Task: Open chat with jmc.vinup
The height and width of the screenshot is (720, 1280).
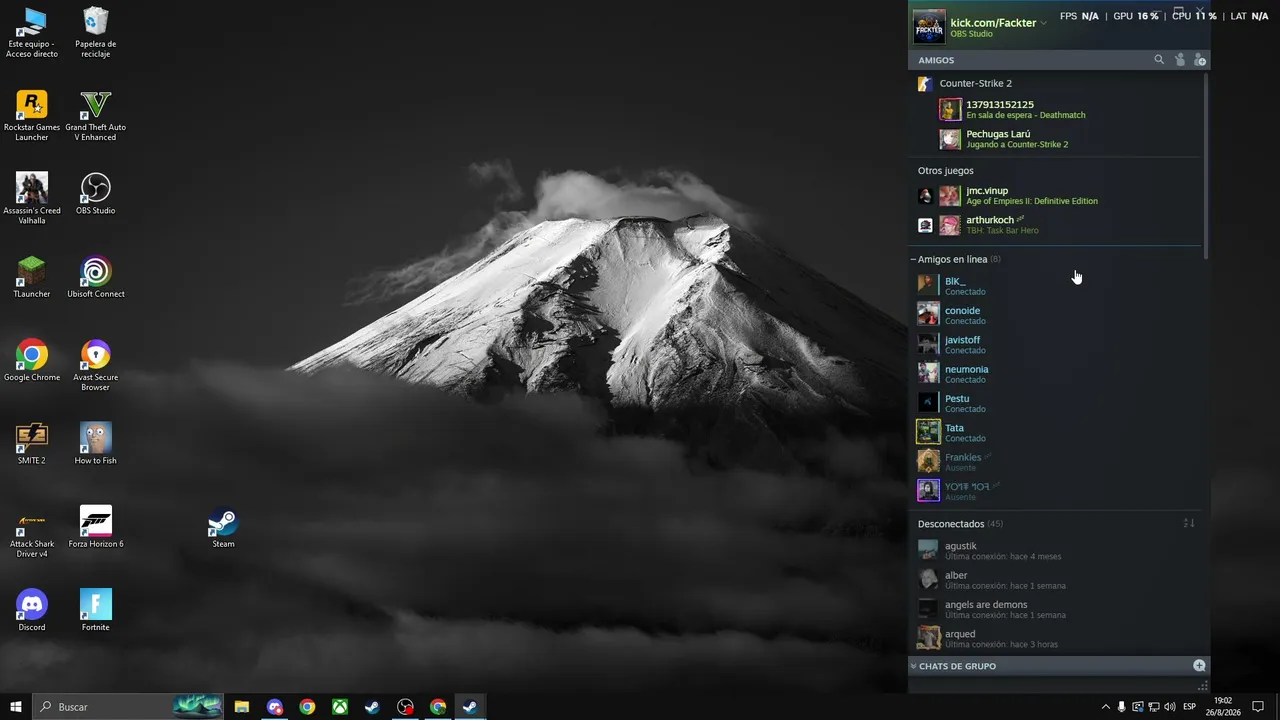Action: (1060, 195)
